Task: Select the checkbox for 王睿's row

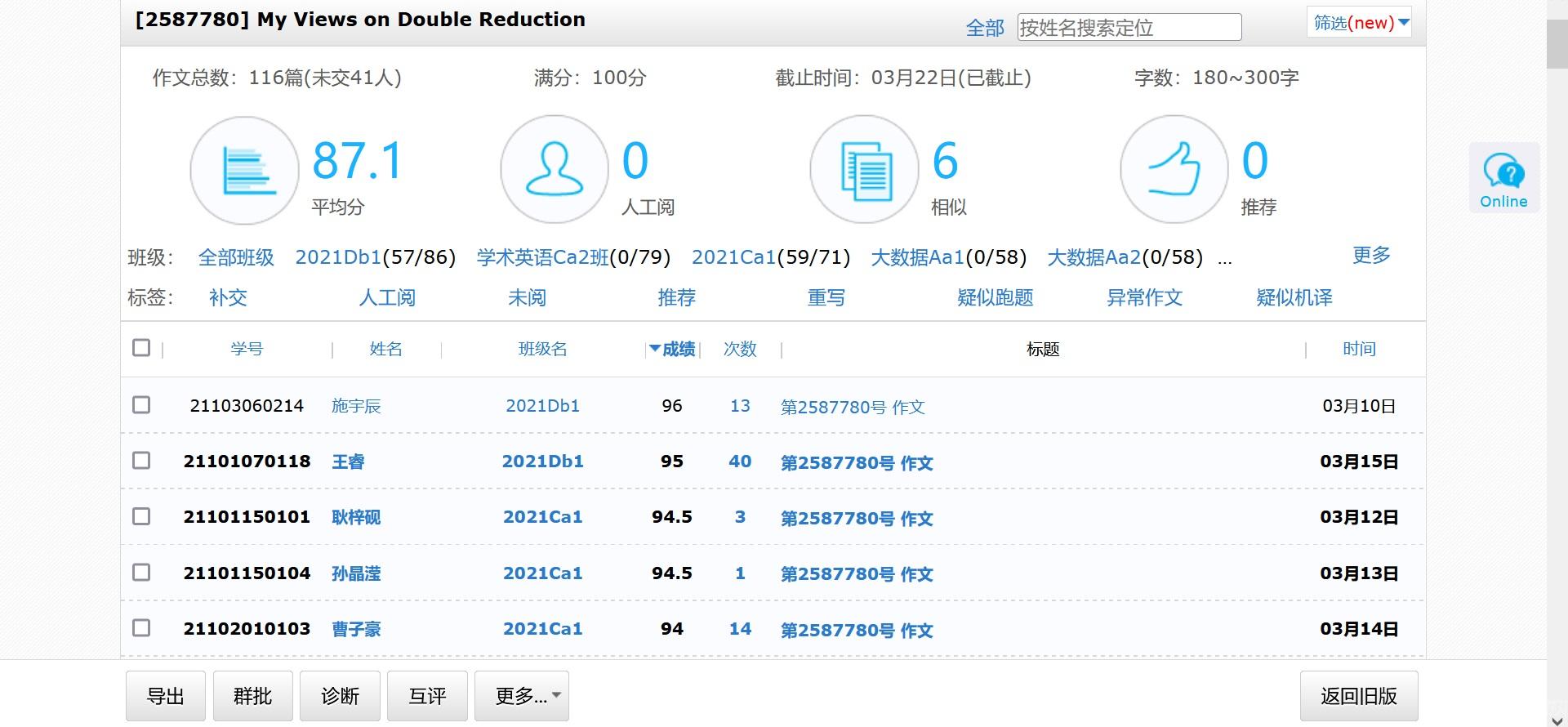Action: click(x=141, y=461)
